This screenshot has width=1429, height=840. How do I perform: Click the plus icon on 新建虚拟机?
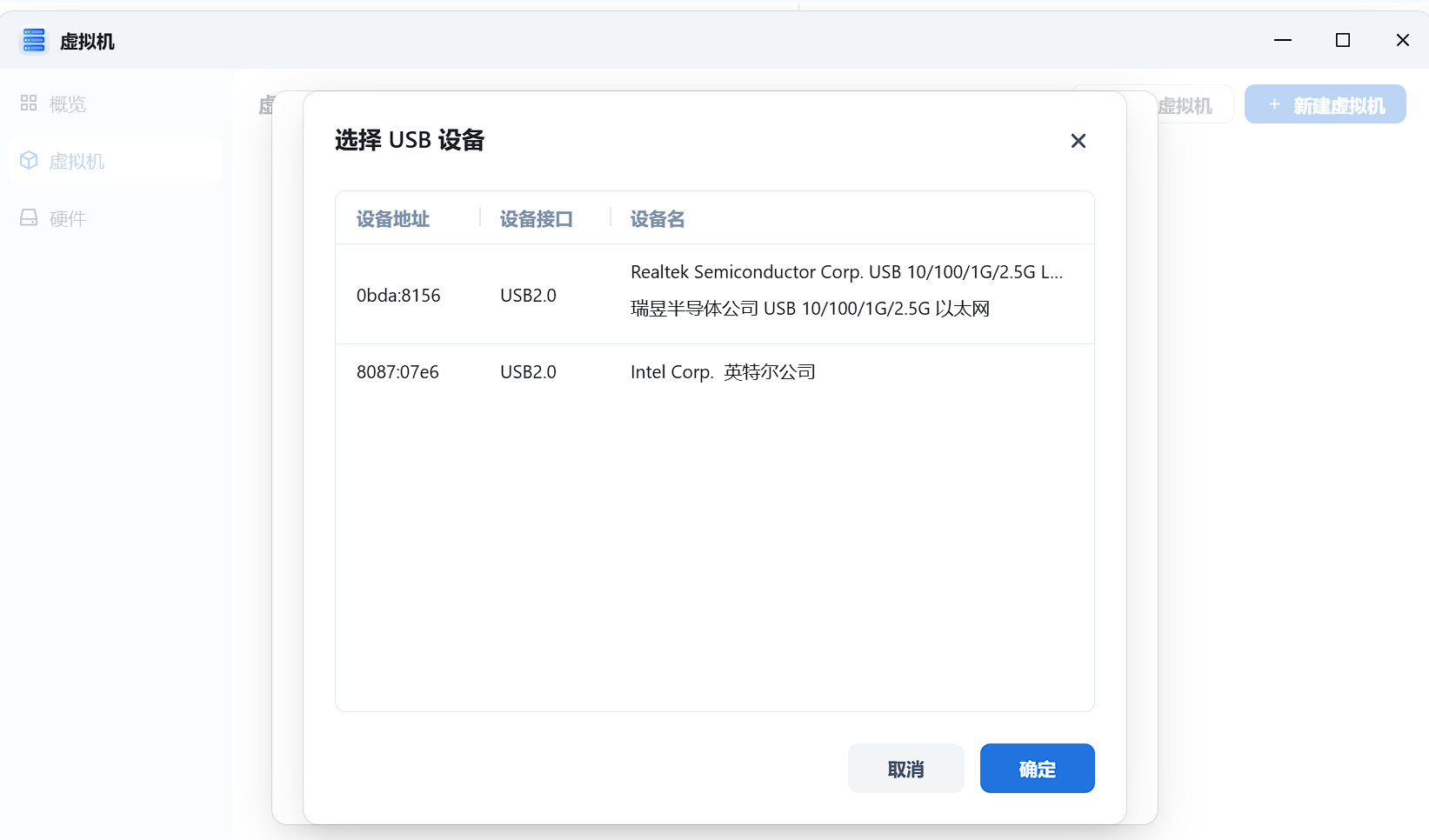[x=1275, y=104]
